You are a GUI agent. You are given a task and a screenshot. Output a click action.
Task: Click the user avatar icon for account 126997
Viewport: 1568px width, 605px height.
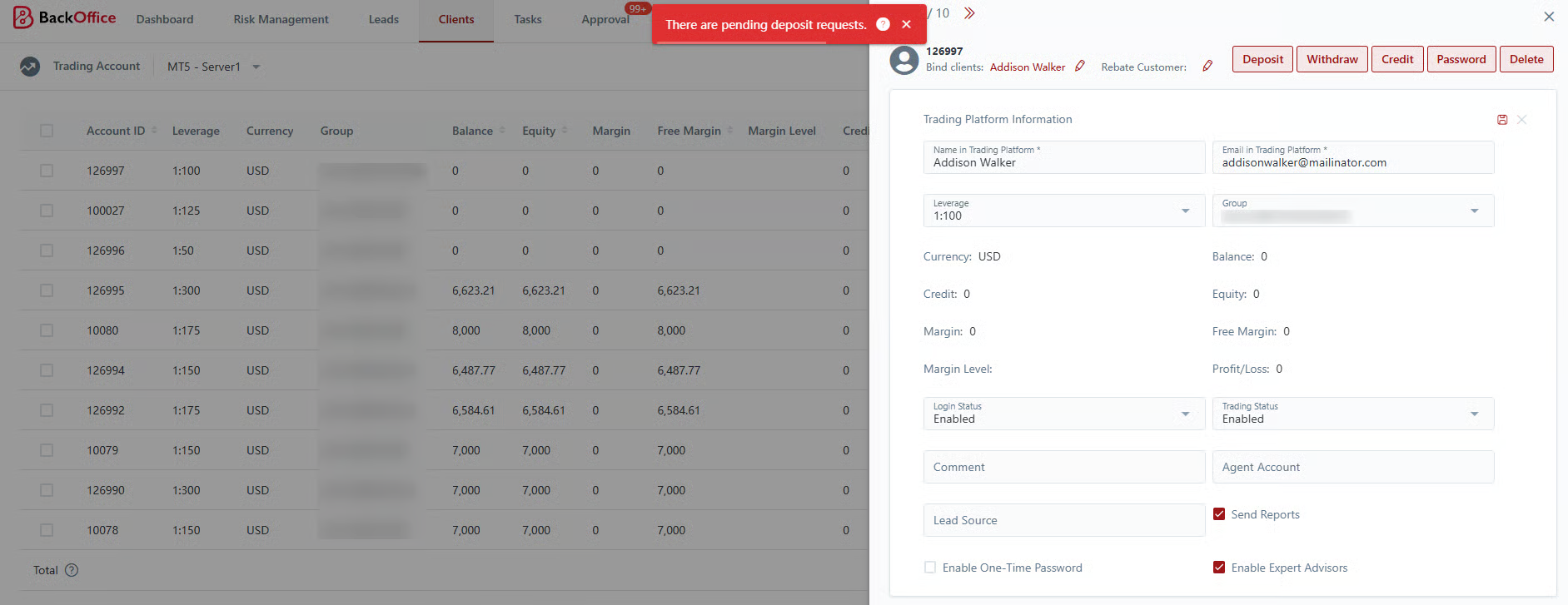(904, 60)
